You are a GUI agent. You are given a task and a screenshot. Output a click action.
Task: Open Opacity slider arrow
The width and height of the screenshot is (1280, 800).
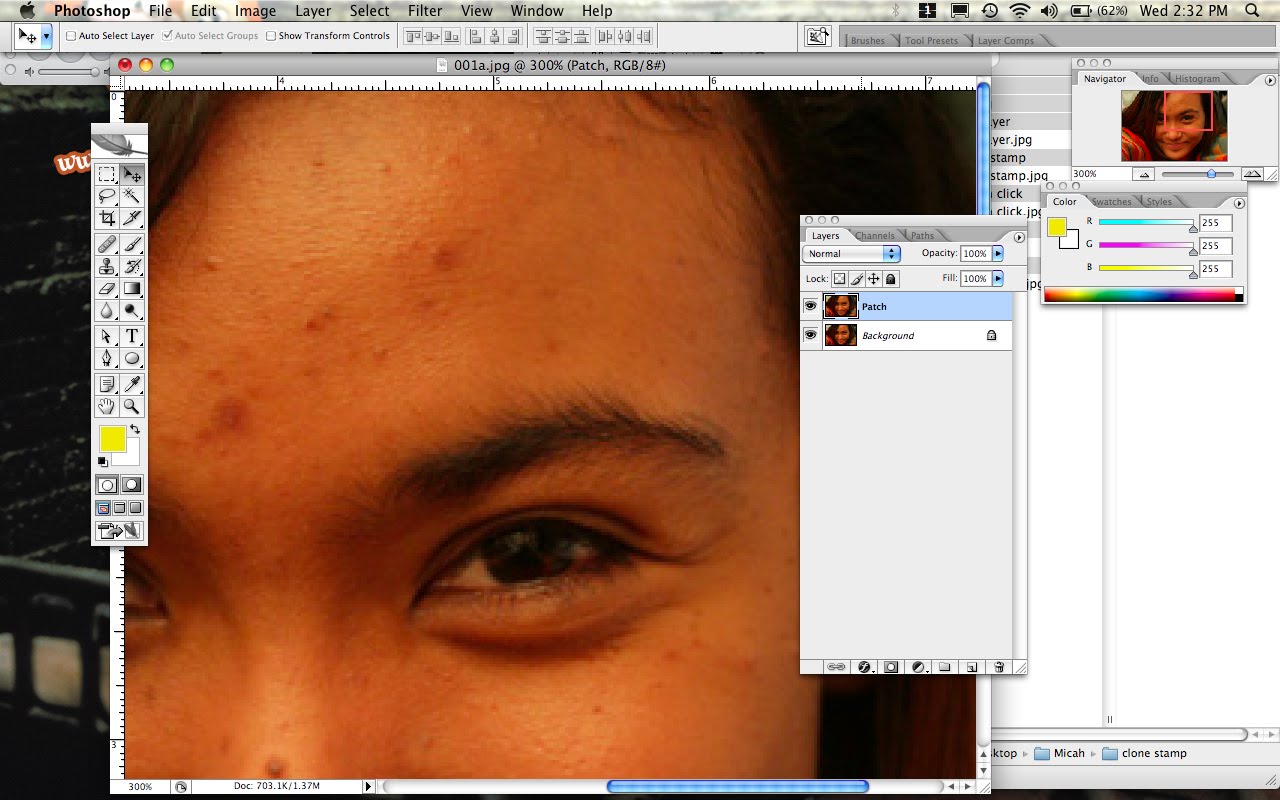click(998, 254)
